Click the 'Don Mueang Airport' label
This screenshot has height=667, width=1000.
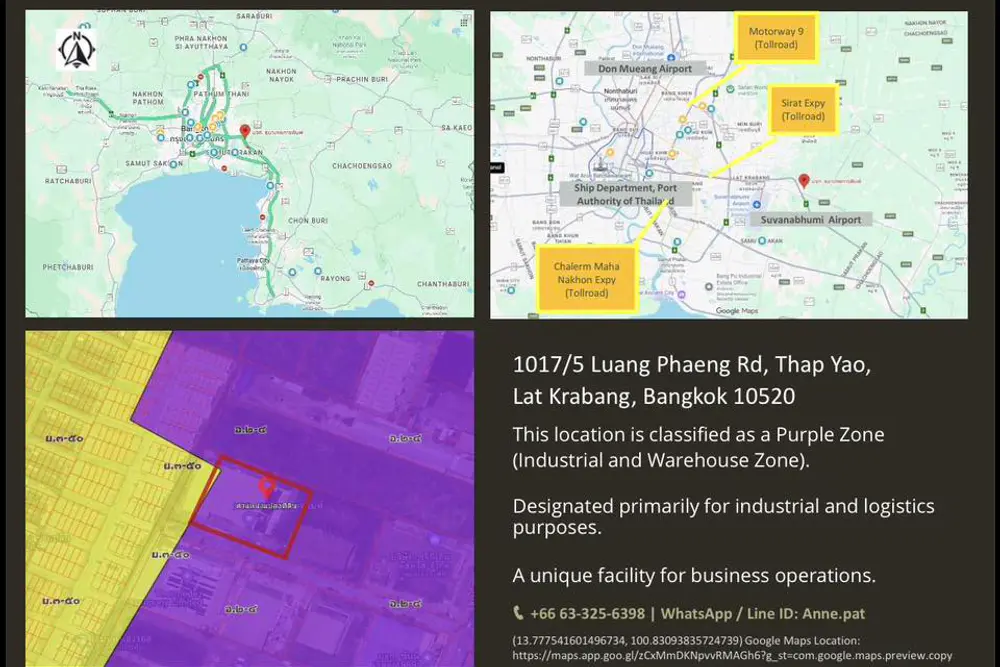[x=645, y=68]
